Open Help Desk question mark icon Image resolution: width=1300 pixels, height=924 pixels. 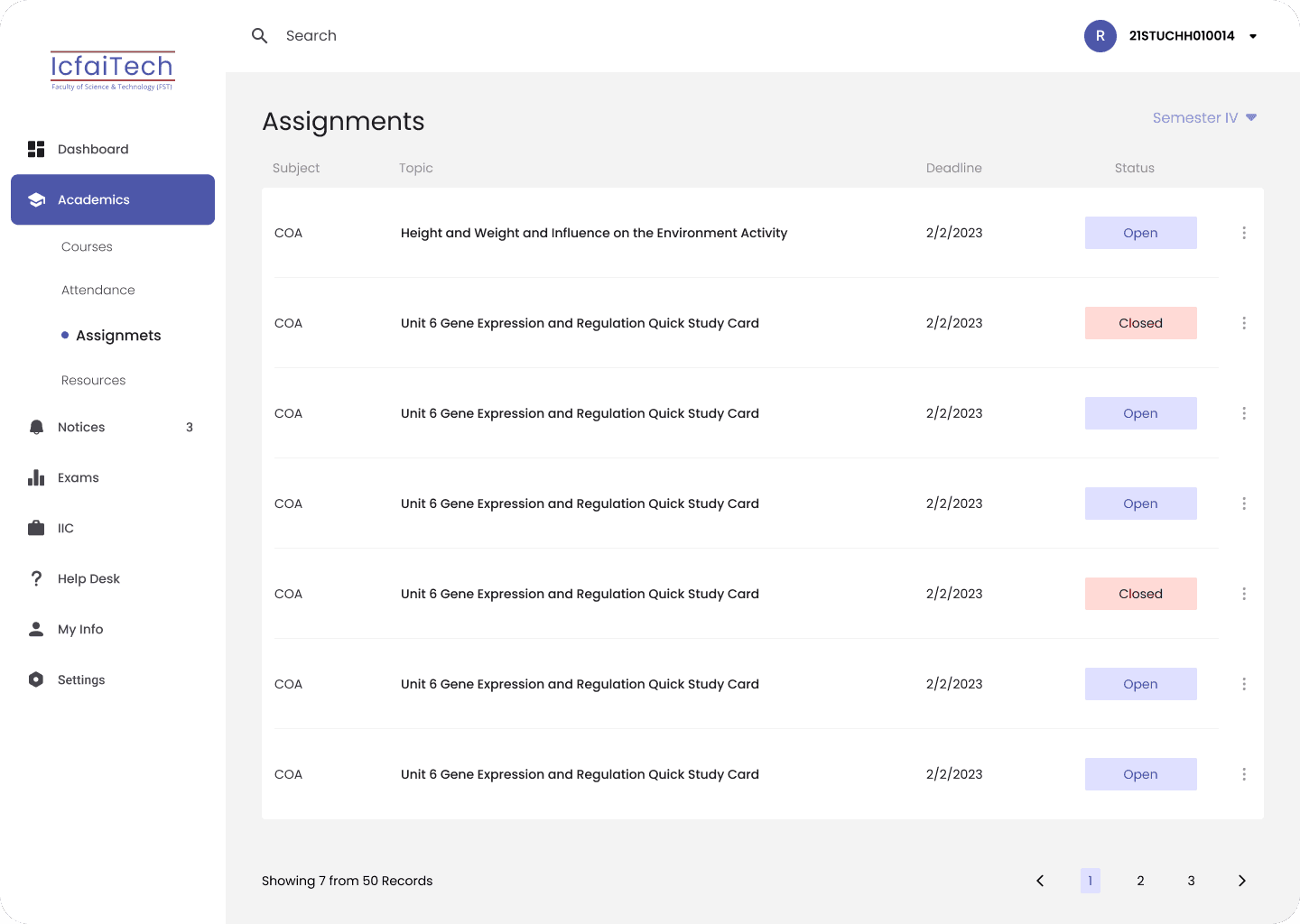[x=36, y=578]
